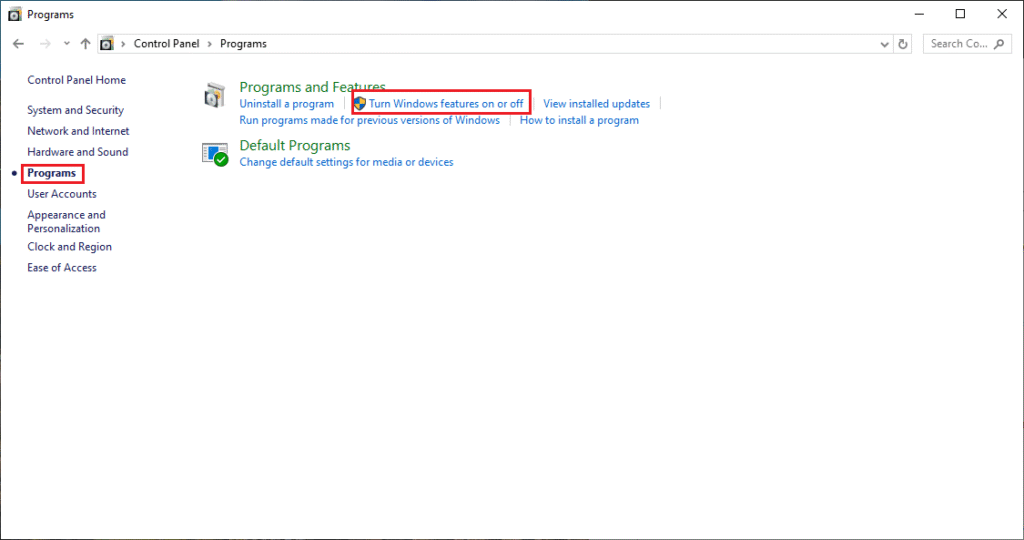Click How to install a program
This screenshot has width=1024, height=540.
tap(579, 120)
